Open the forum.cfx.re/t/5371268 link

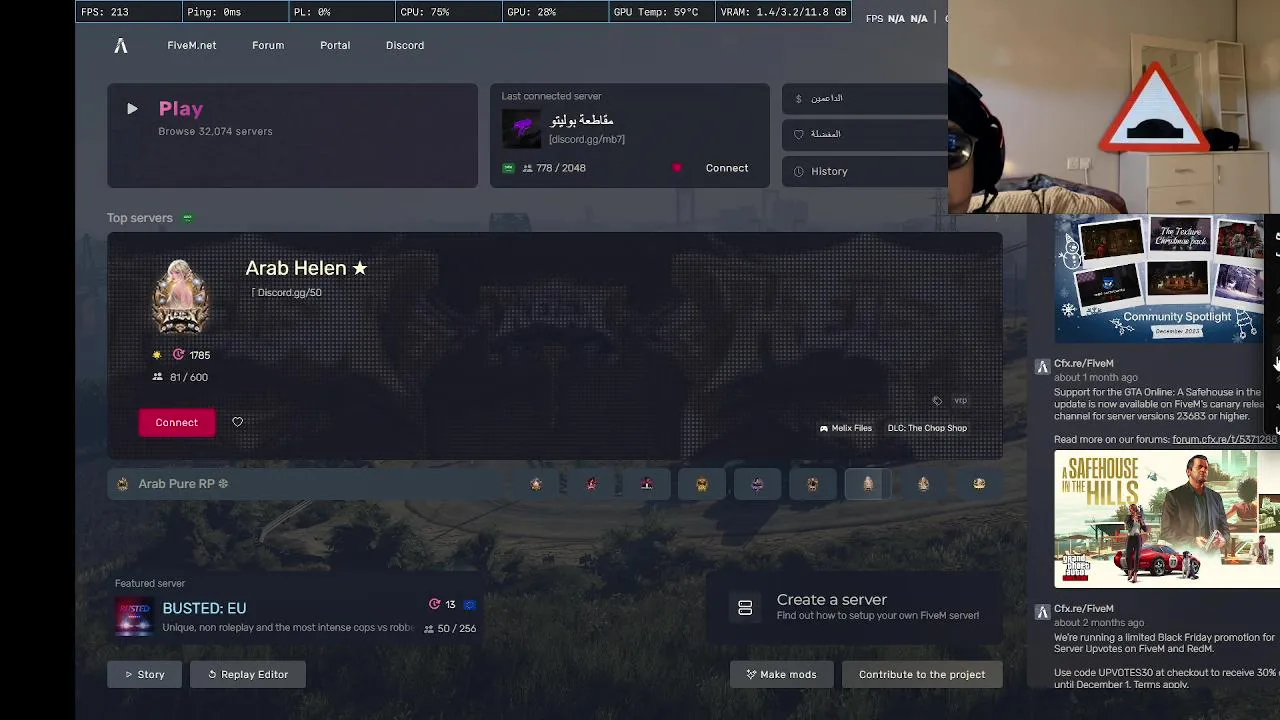coord(1224,439)
